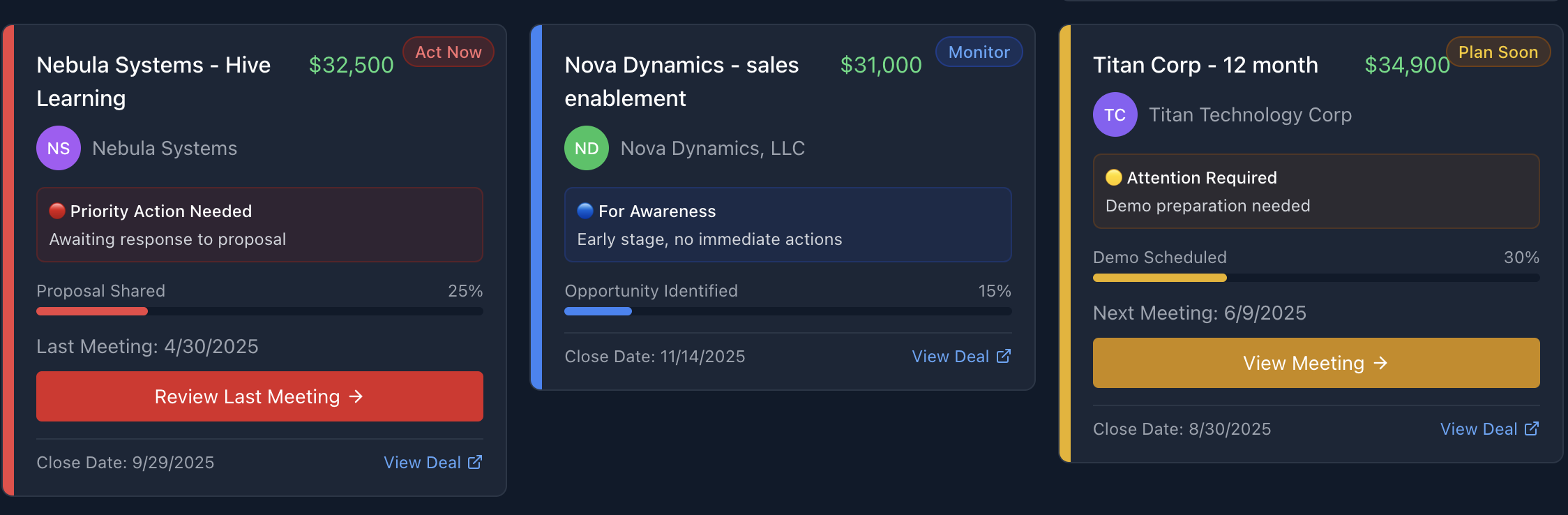Viewport: 1568px width, 515px height.
Task: Click the ND avatar for Nova Dynamics
Action: tap(587, 148)
